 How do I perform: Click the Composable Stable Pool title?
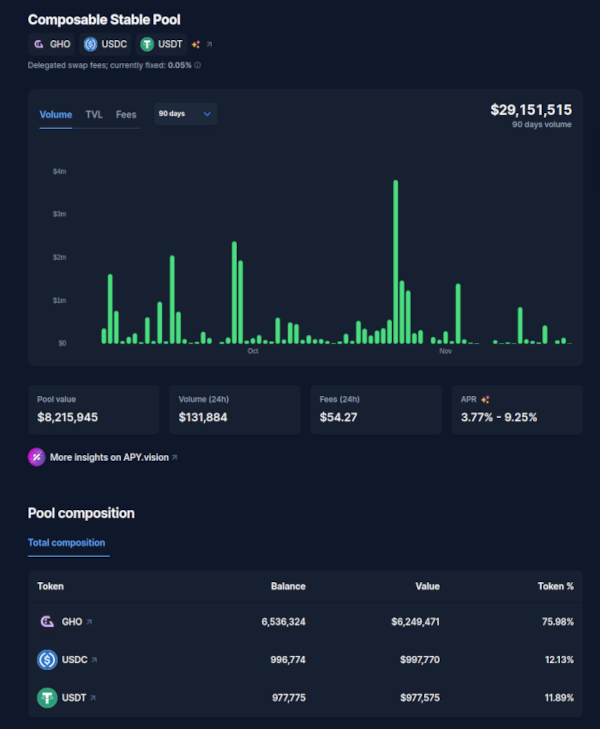tap(104, 20)
